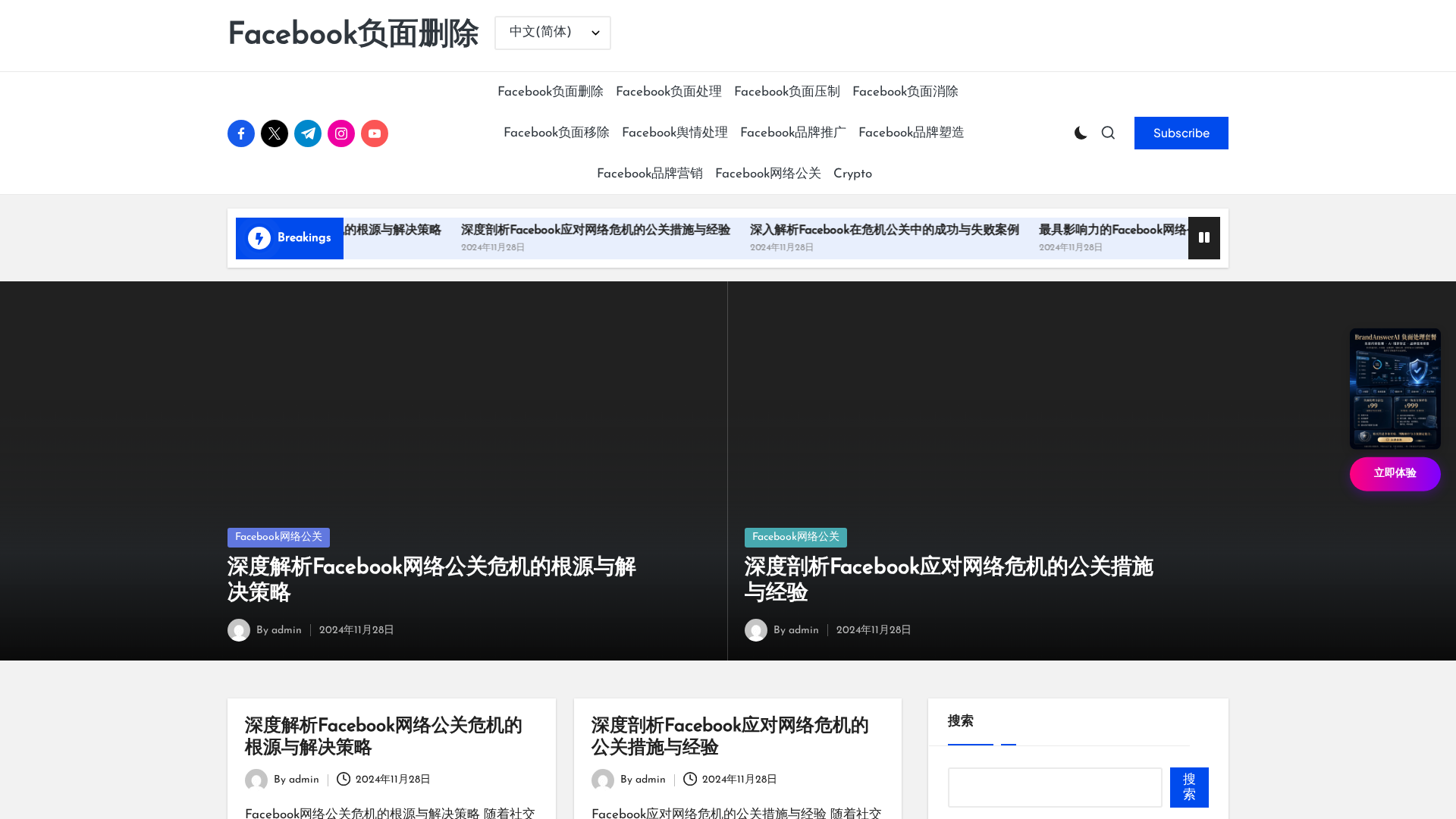Image resolution: width=1456 pixels, height=819 pixels.
Task: Open Facebook负面移除 menu item
Action: (557, 133)
